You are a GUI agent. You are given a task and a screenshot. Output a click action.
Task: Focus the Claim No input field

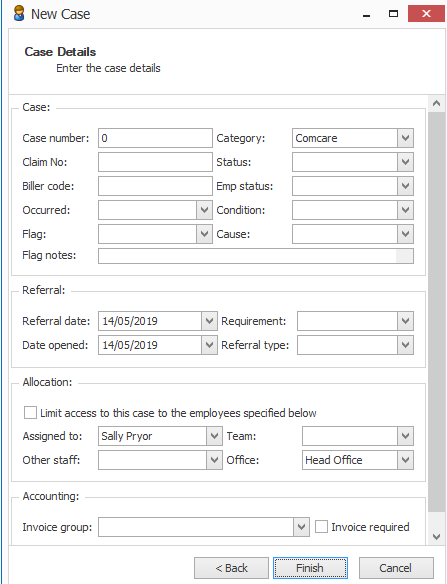point(155,162)
